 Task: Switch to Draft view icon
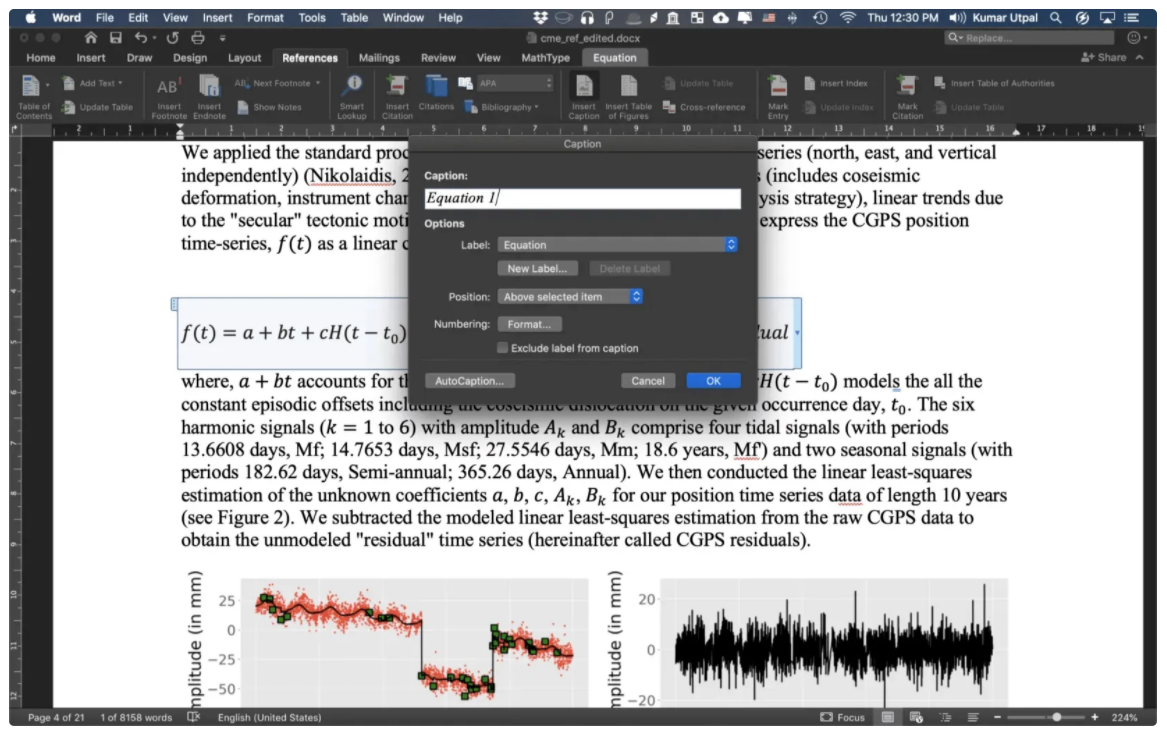973,718
